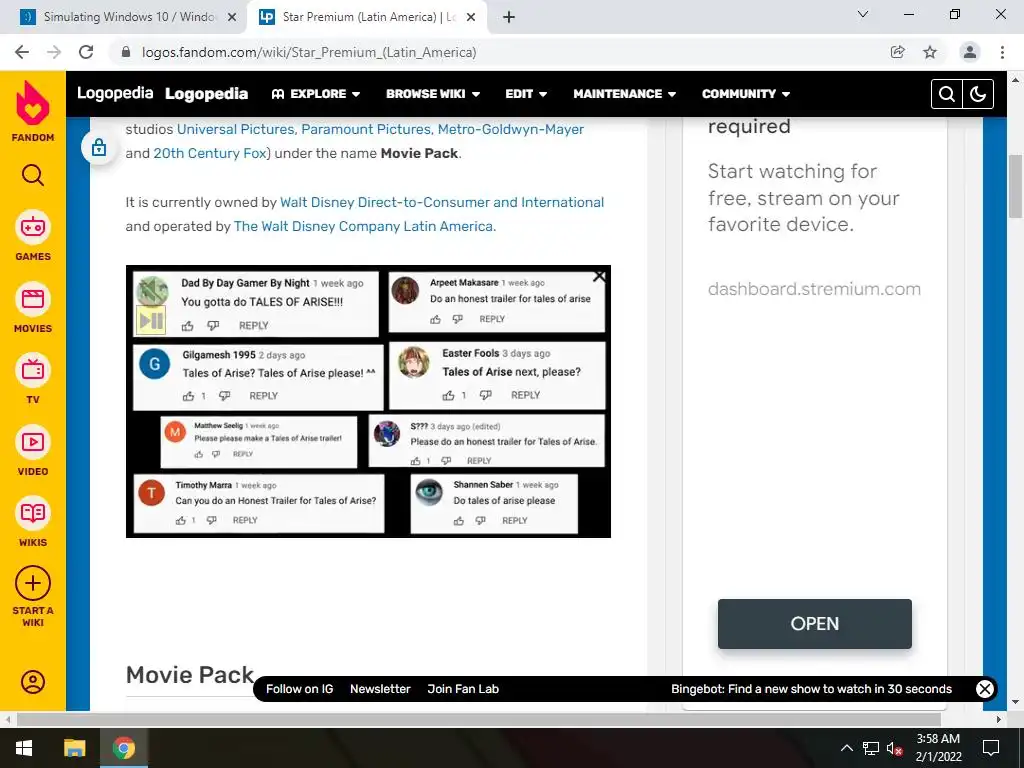Expand the Browse Wiki dropdown

click(433, 94)
